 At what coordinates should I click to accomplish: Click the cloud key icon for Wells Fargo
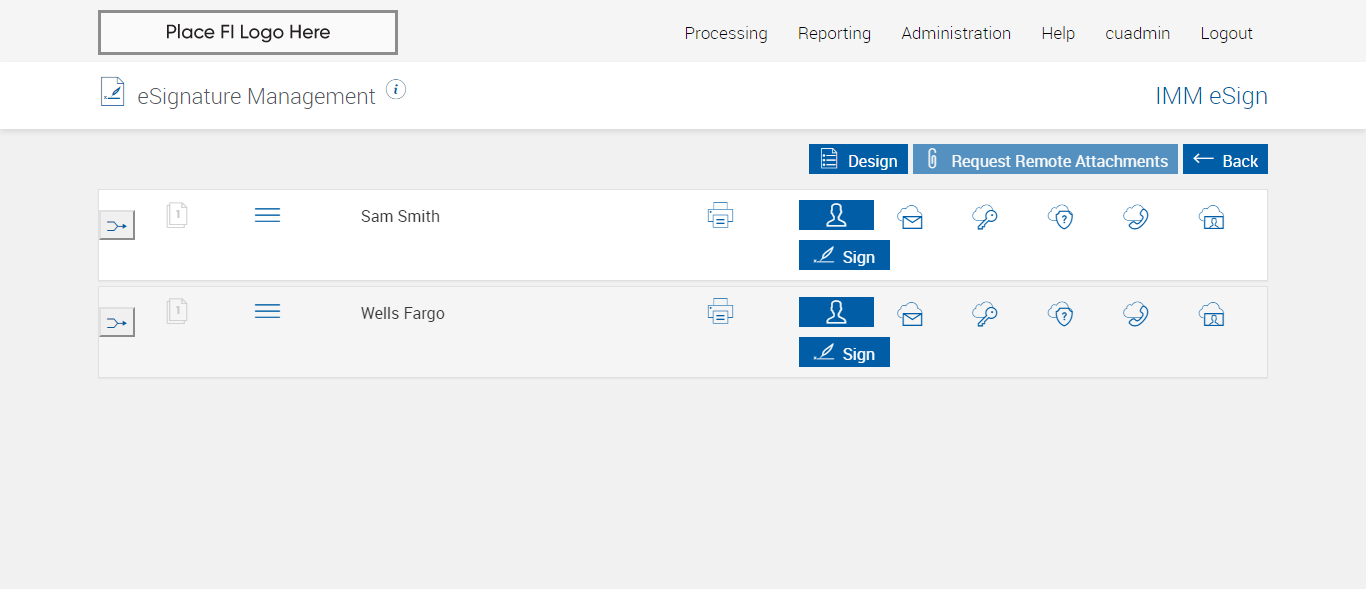985,314
